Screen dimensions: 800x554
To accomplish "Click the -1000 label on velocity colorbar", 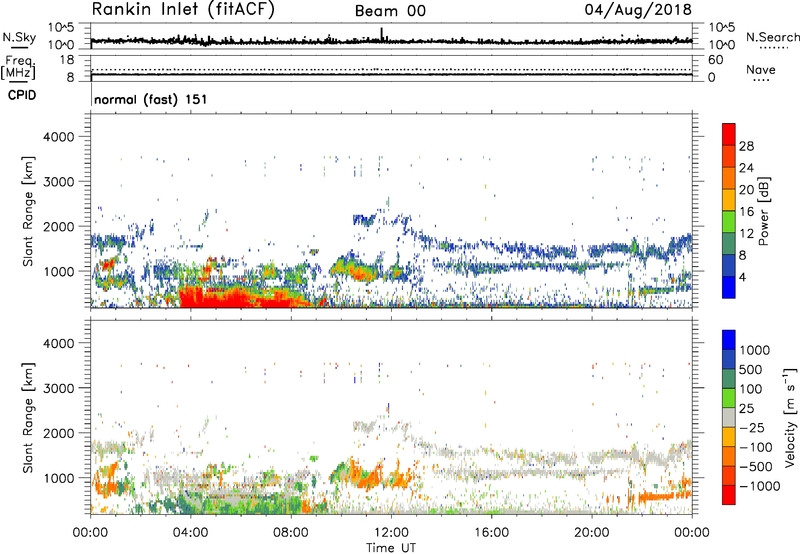I will (x=759, y=486).
